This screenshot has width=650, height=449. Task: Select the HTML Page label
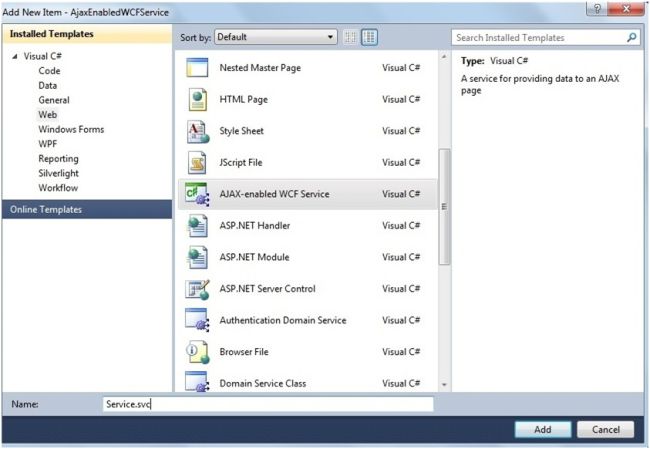click(x=244, y=100)
